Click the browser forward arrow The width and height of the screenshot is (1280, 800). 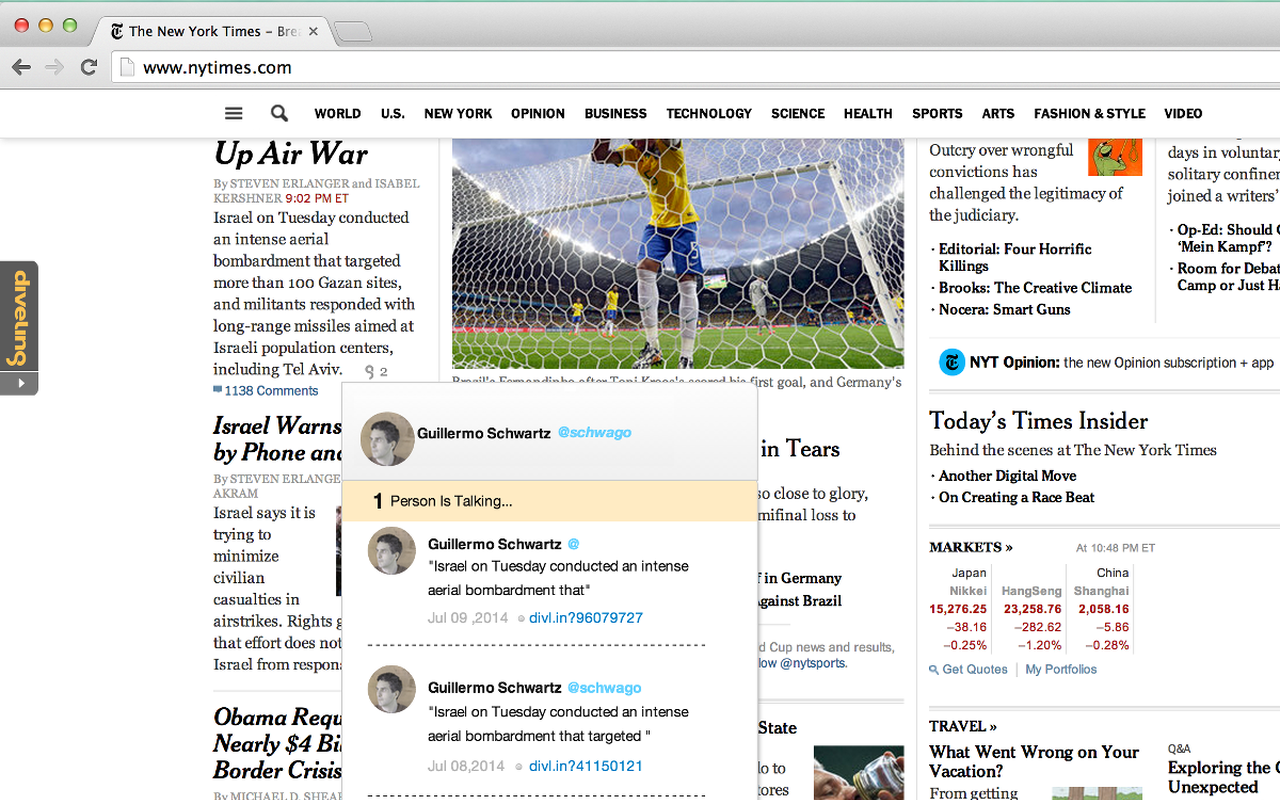click(x=55, y=68)
